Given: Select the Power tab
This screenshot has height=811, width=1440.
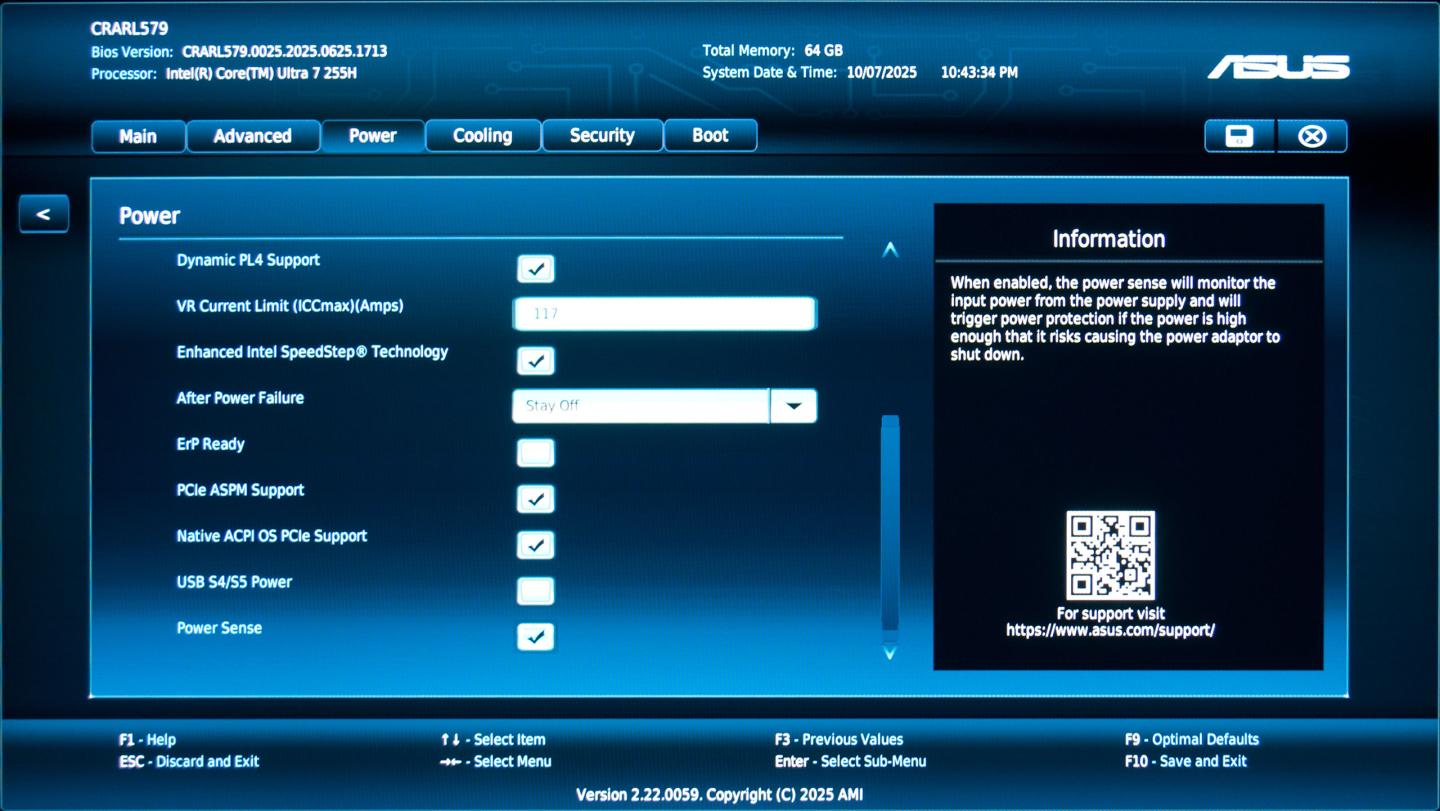Looking at the screenshot, I should coord(373,136).
